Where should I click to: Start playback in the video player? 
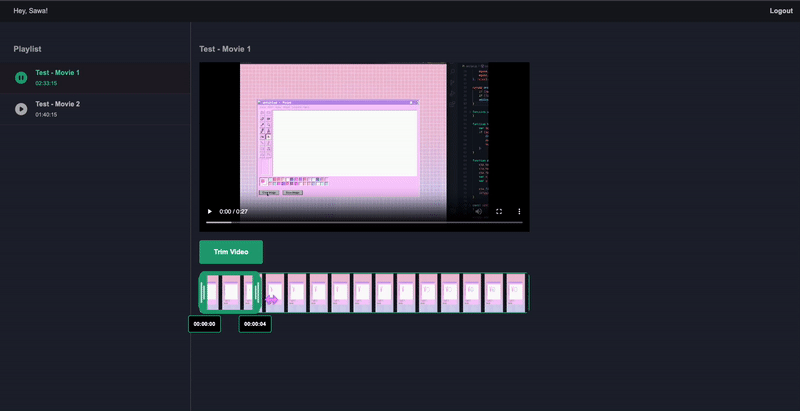pyautogui.click(x=209, y=212)
